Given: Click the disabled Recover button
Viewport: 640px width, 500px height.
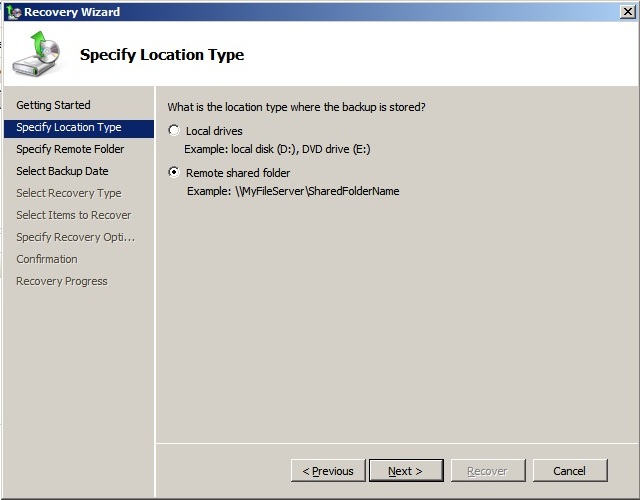Looking at the screenshot, I should click(488, 471).
